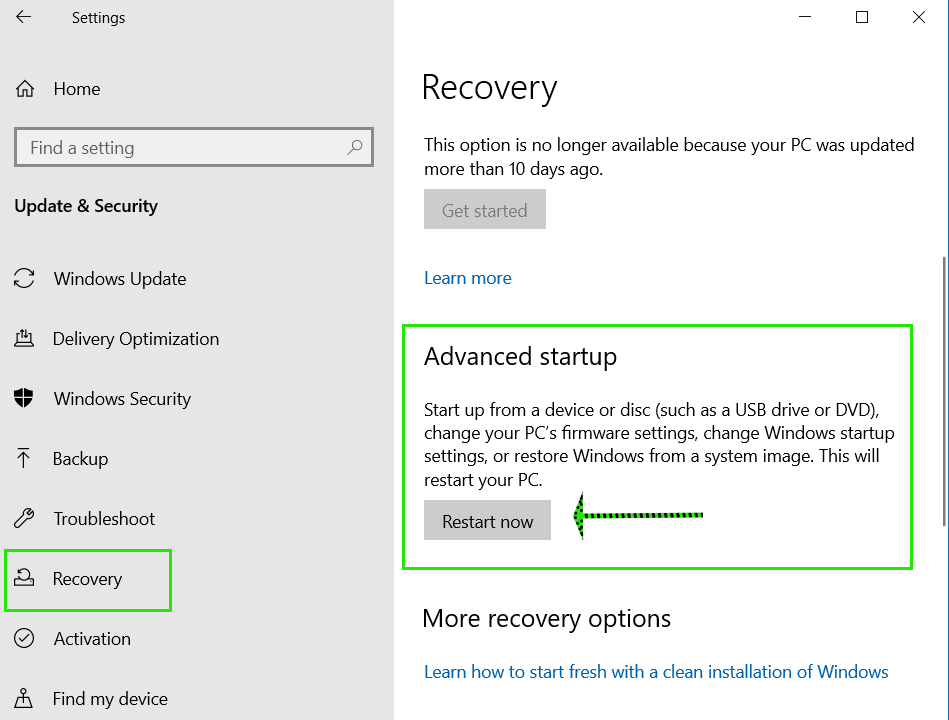
Task: Open the clean installation of Windows link
Action: [x=656, y=672]
